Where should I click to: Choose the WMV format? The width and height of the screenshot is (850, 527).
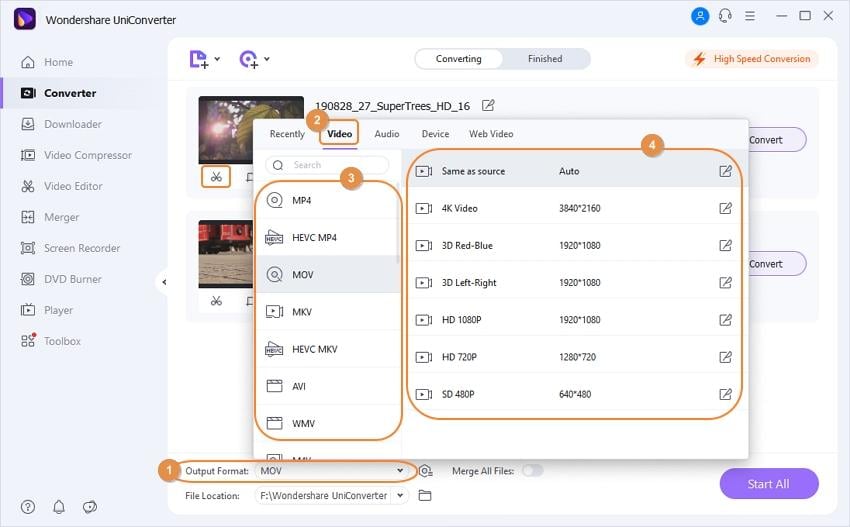(x=327, y=423)
